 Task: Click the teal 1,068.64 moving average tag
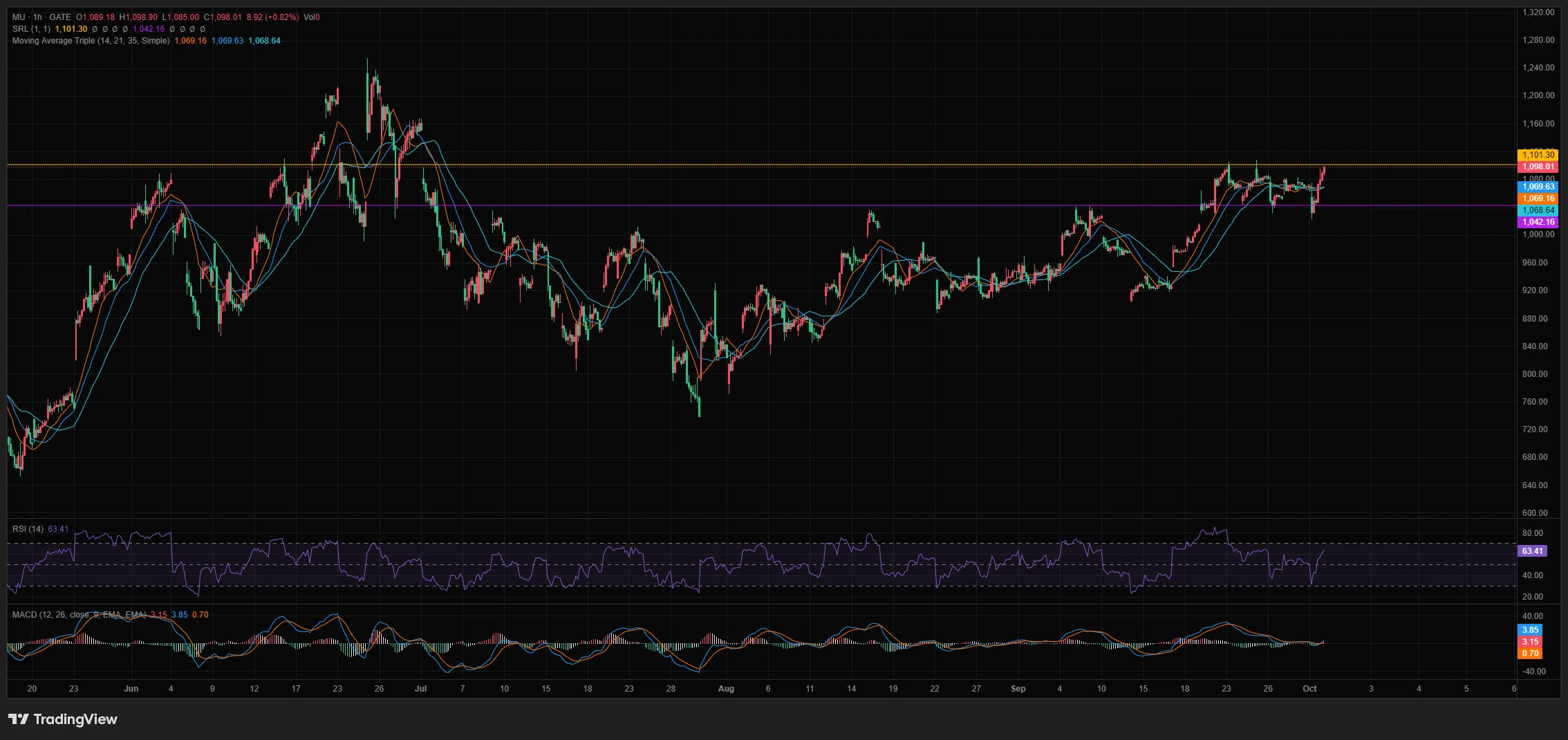pyautogui.click(x=1537, y=210)
